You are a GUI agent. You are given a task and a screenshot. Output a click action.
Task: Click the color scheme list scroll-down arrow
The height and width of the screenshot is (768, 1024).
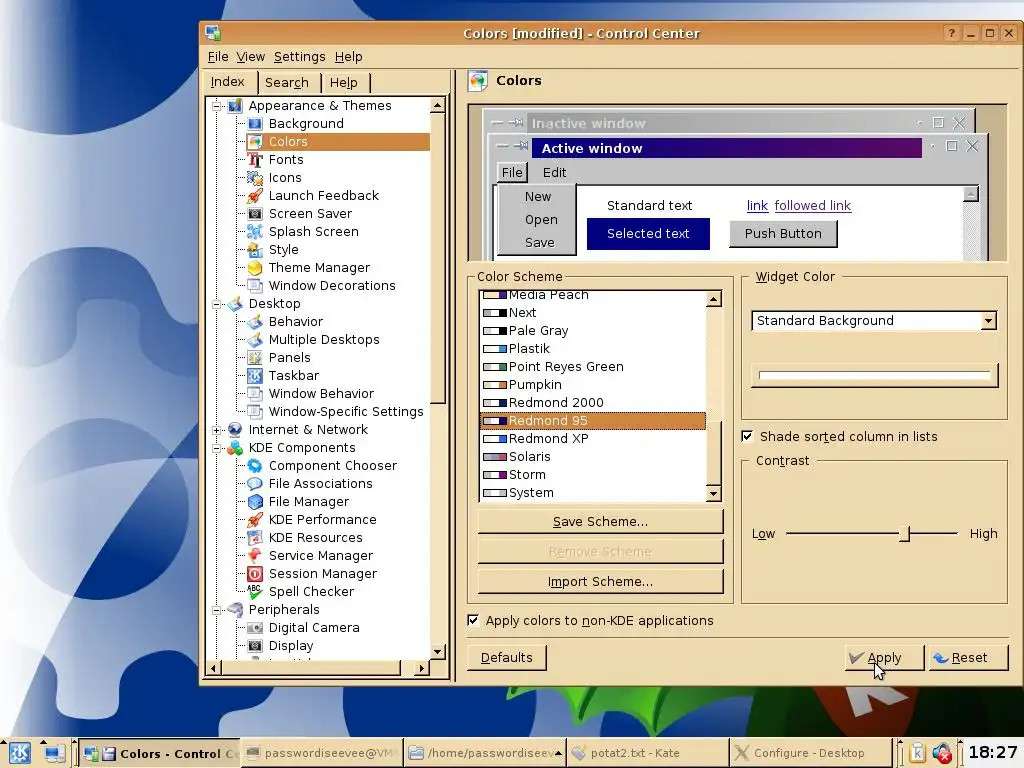click(713, 494)
